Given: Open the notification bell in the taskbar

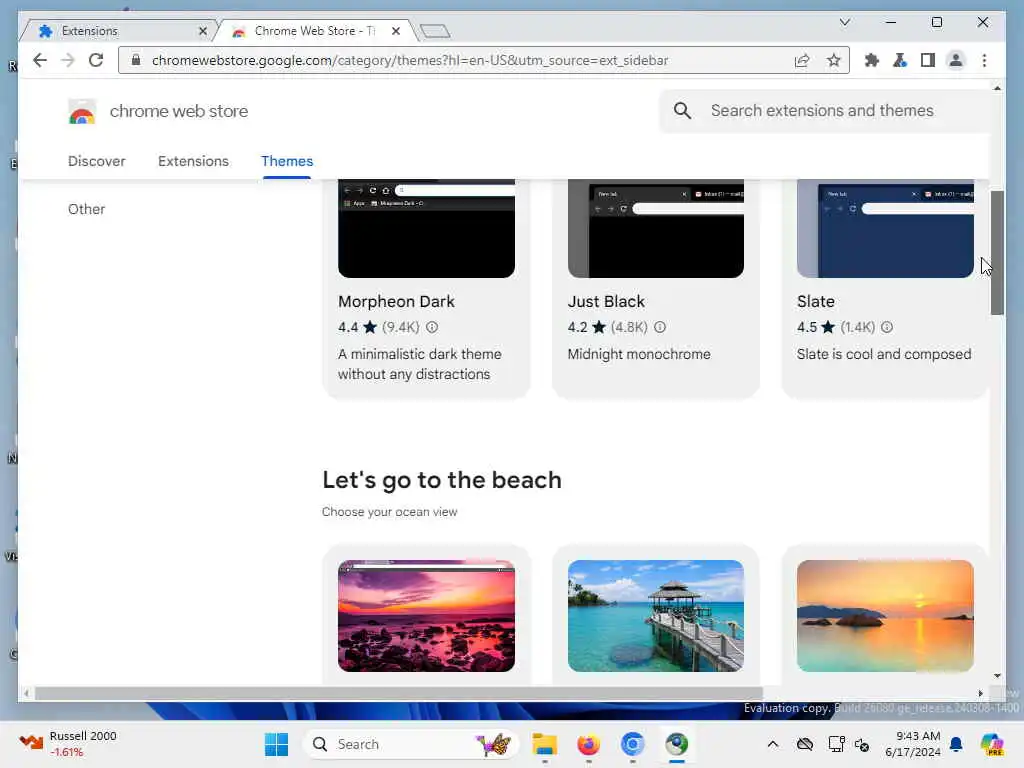Looking at the screenshot, I should (956, 744).
